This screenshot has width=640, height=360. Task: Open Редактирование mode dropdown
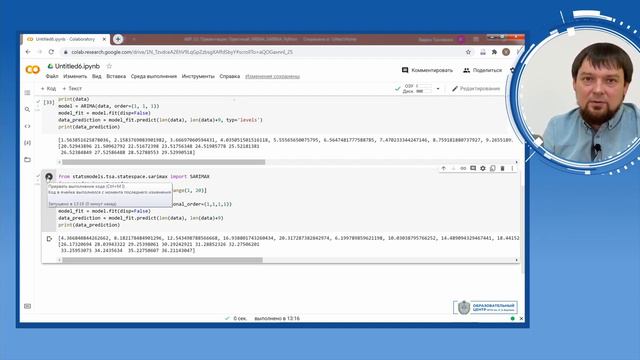click(476, 89)
